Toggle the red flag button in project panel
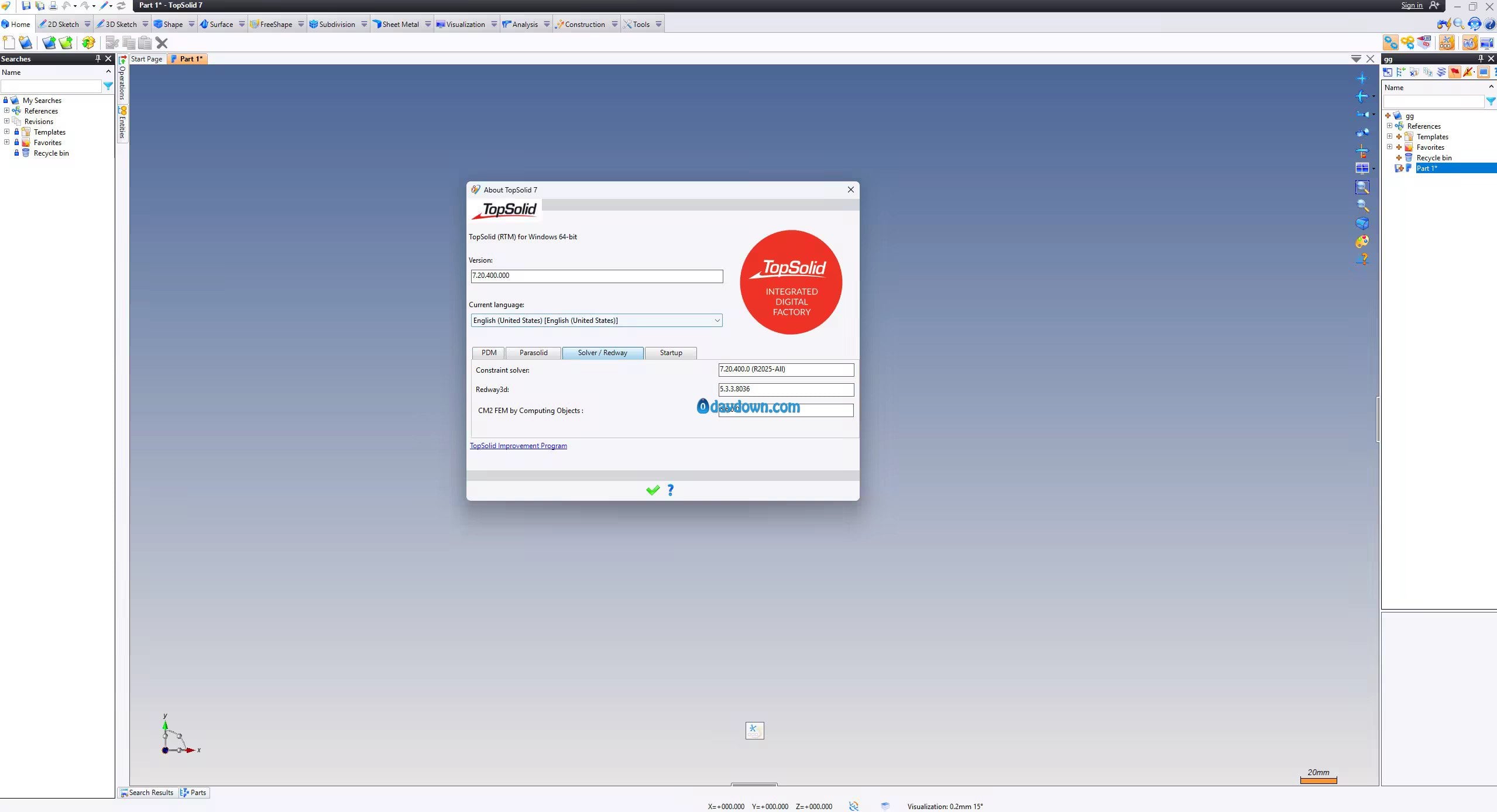 (x=1455, y=73)
